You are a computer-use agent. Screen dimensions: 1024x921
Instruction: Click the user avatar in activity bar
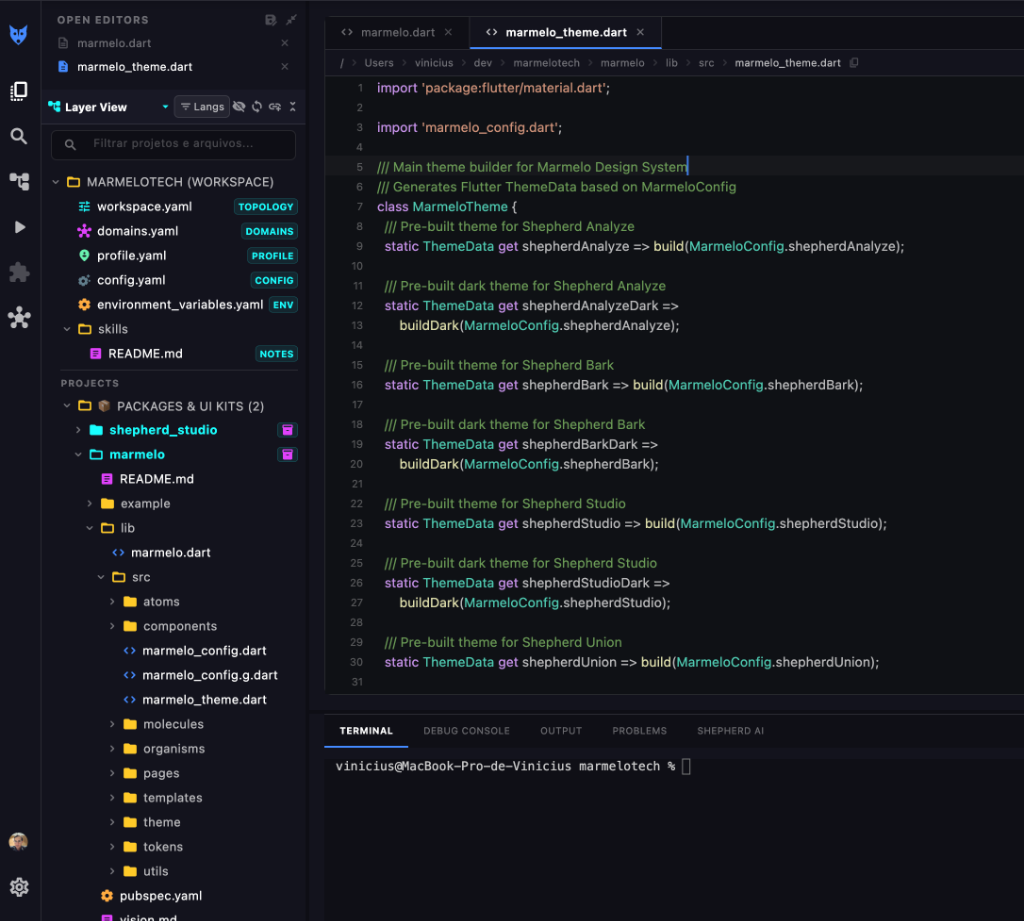click(x=18, y=841)
